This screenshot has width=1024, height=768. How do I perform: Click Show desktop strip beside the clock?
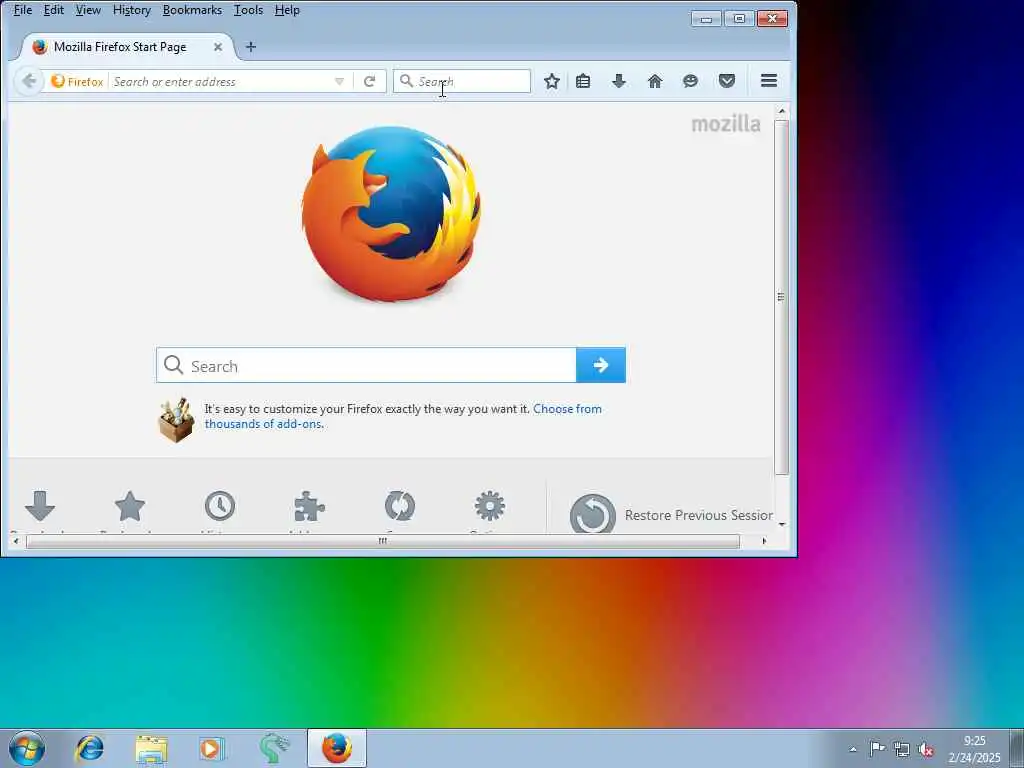click(1017, 748)
